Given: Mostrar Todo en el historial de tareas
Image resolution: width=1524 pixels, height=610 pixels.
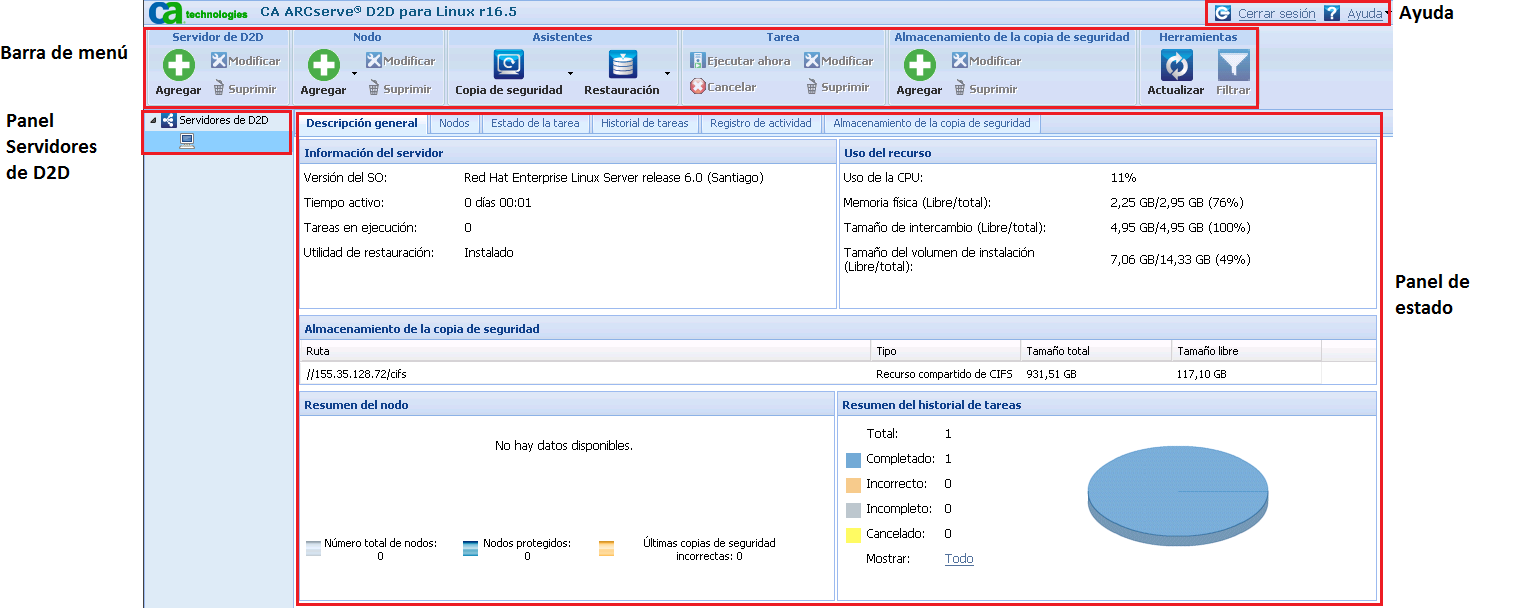Looking at the screenshot, I should pos(958,559).
